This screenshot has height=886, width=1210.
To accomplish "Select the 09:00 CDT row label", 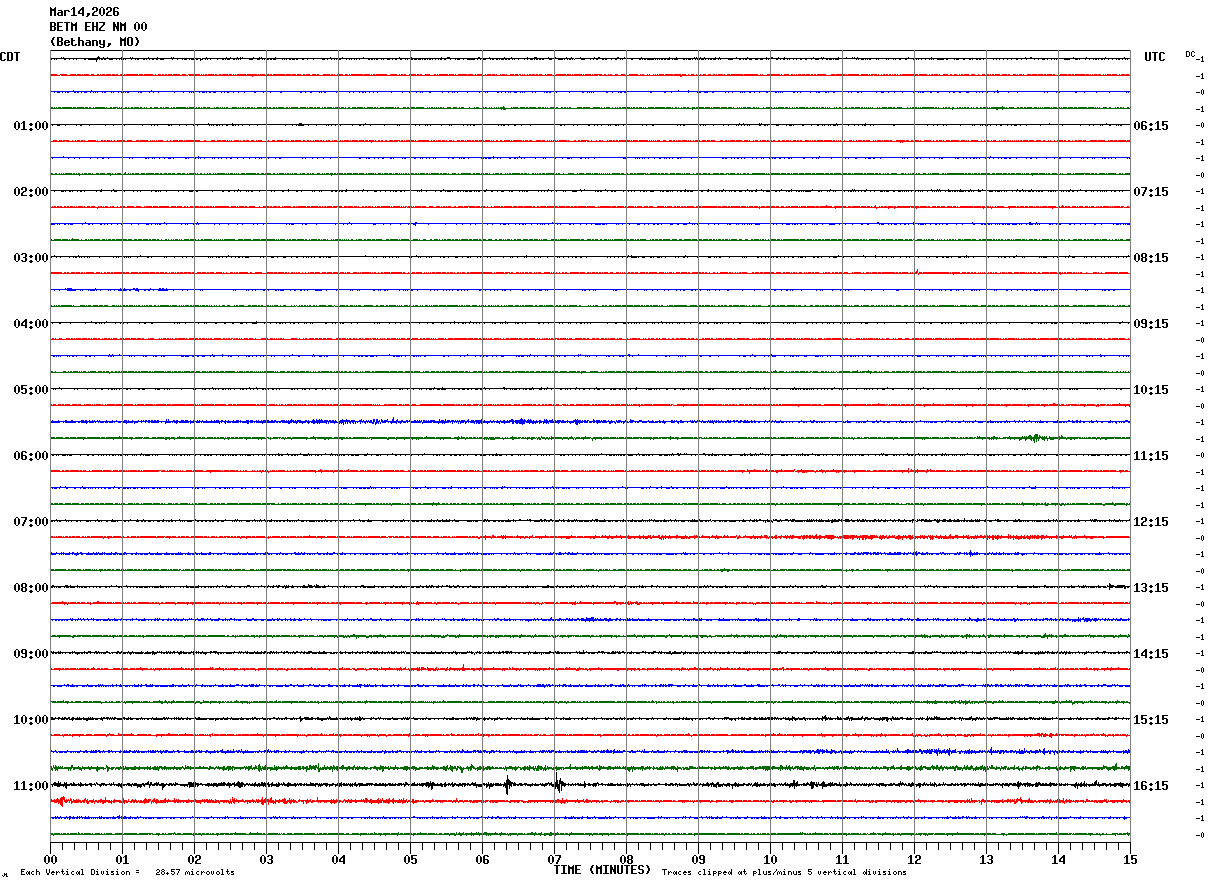I will (30, 654).
